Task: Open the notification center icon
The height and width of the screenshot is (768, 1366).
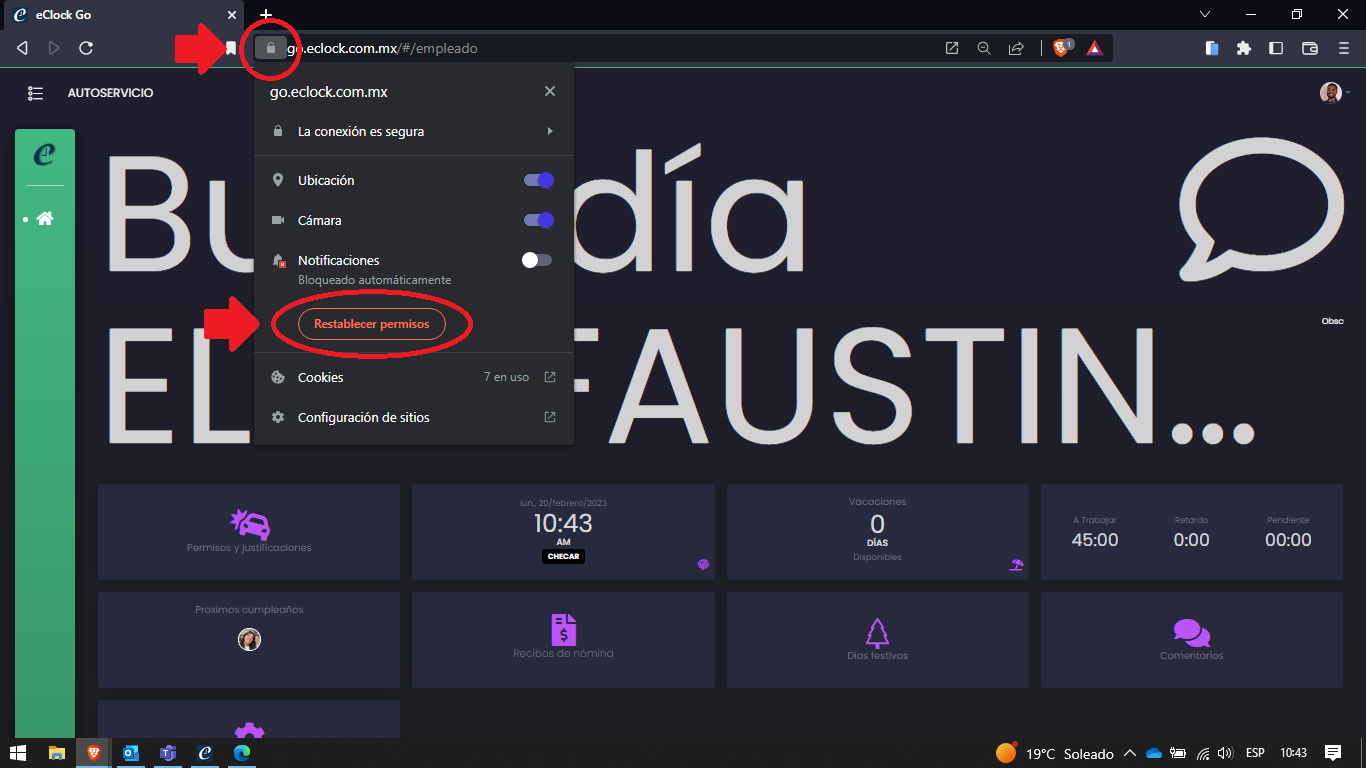Action: click(1332, 753)
